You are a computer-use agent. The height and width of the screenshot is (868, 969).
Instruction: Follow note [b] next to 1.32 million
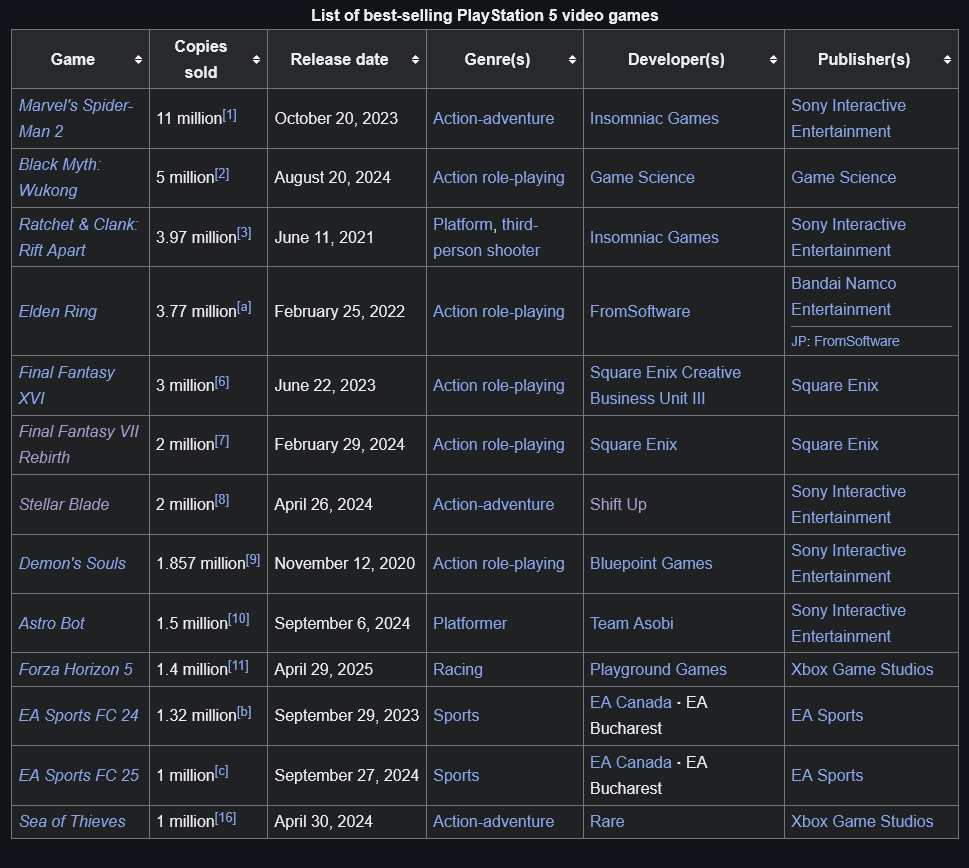(244, 712)
